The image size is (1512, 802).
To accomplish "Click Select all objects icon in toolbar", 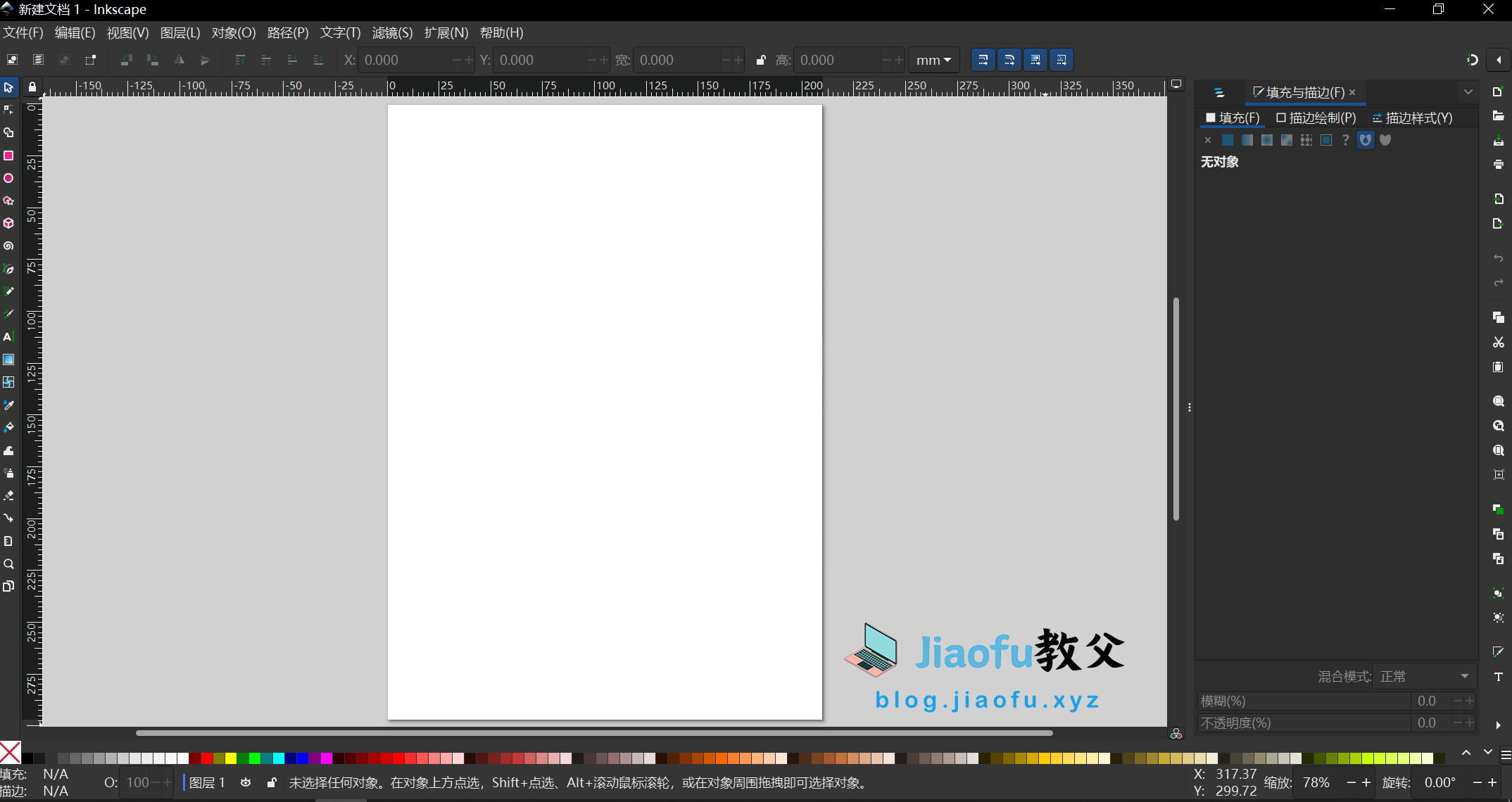I will tap(13, 60).
